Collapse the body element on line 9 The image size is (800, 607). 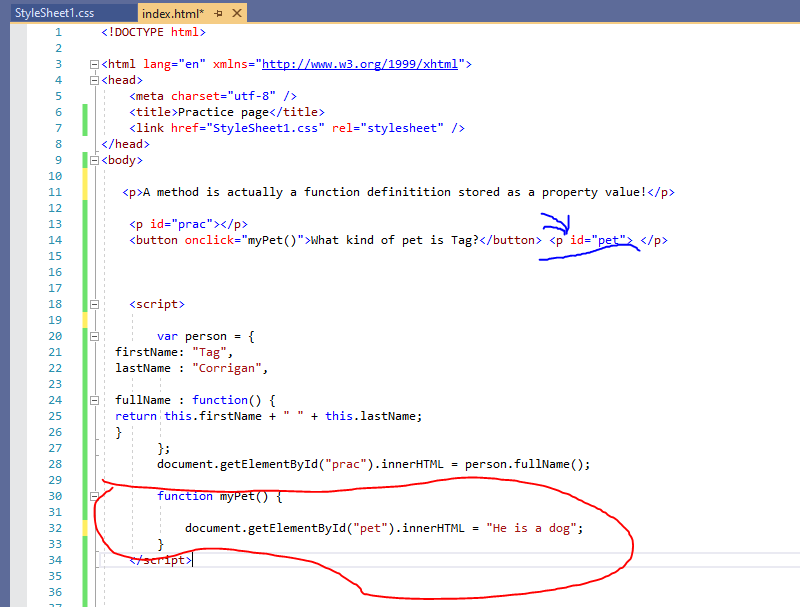point(94,160)
